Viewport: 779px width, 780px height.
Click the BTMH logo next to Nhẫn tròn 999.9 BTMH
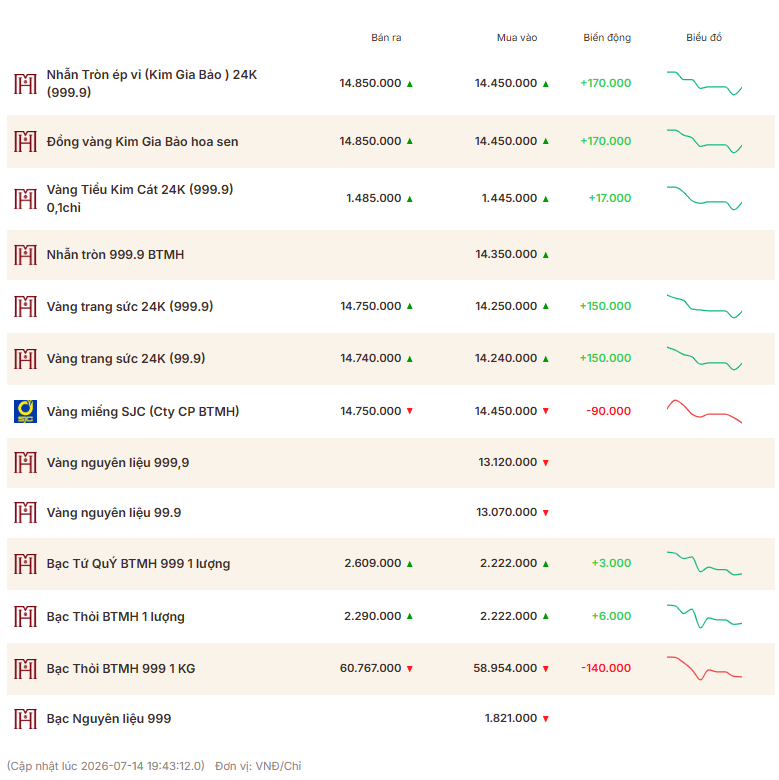[x=25, y=255]
